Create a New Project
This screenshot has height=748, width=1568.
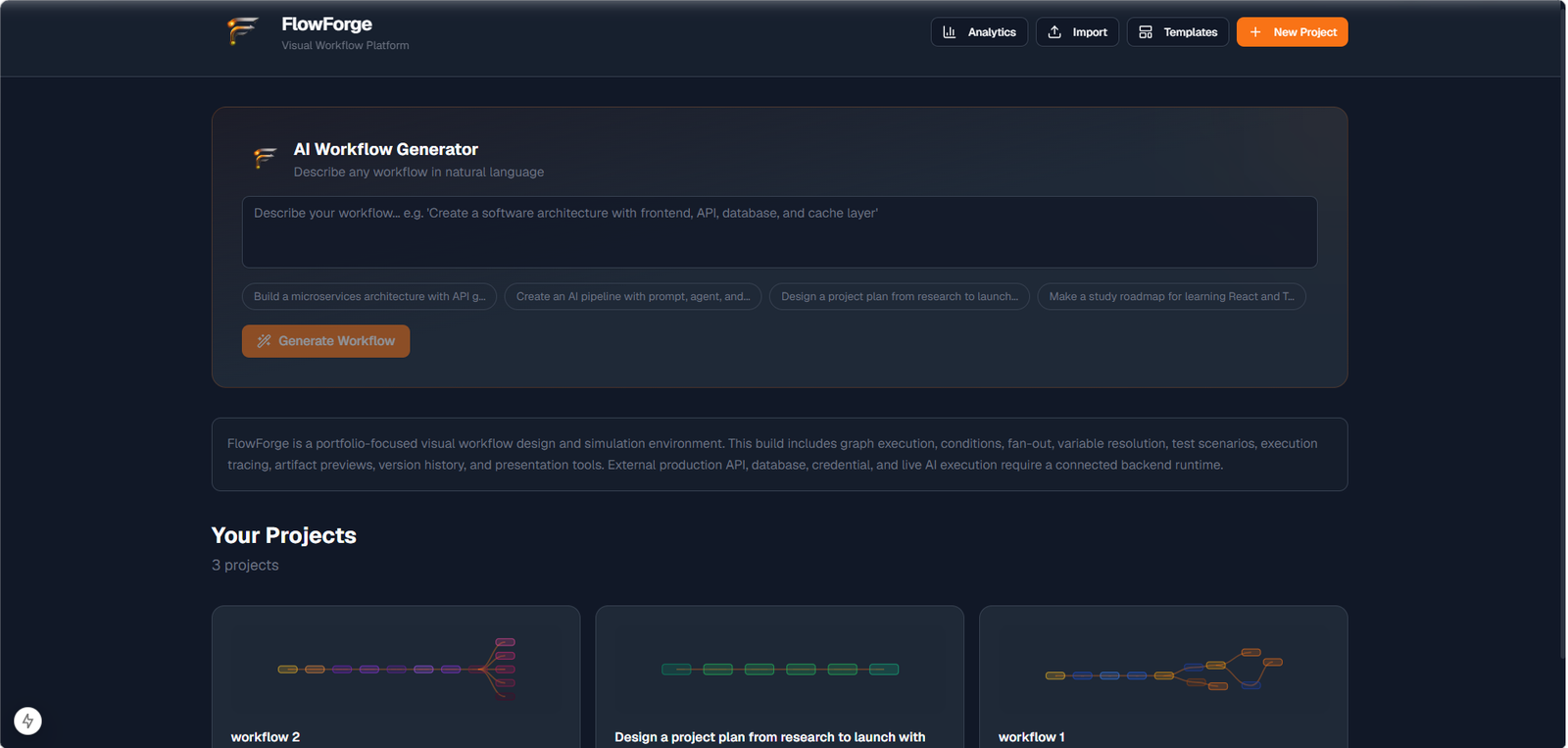(x=1292, y=32)
